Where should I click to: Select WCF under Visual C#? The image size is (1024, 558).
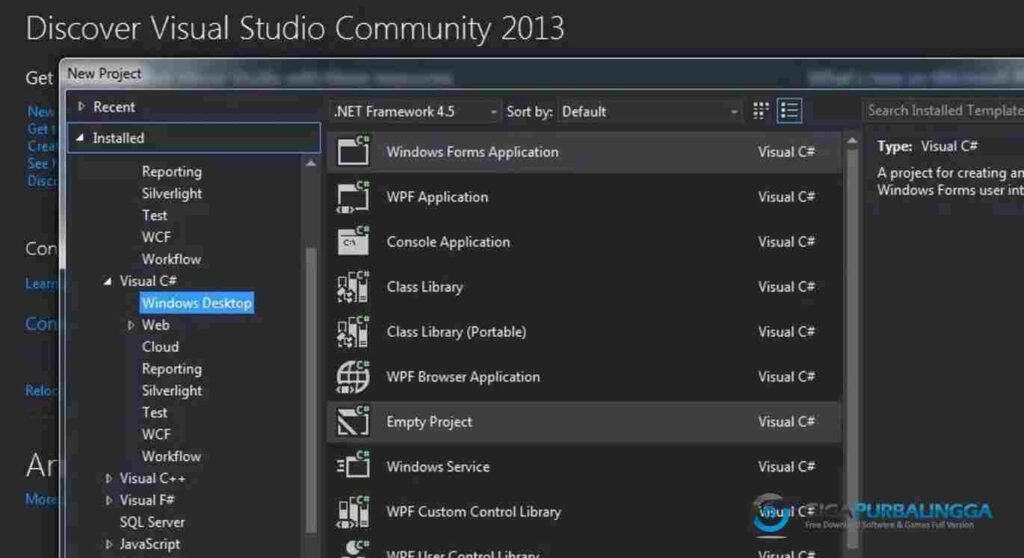pos(156,435)
